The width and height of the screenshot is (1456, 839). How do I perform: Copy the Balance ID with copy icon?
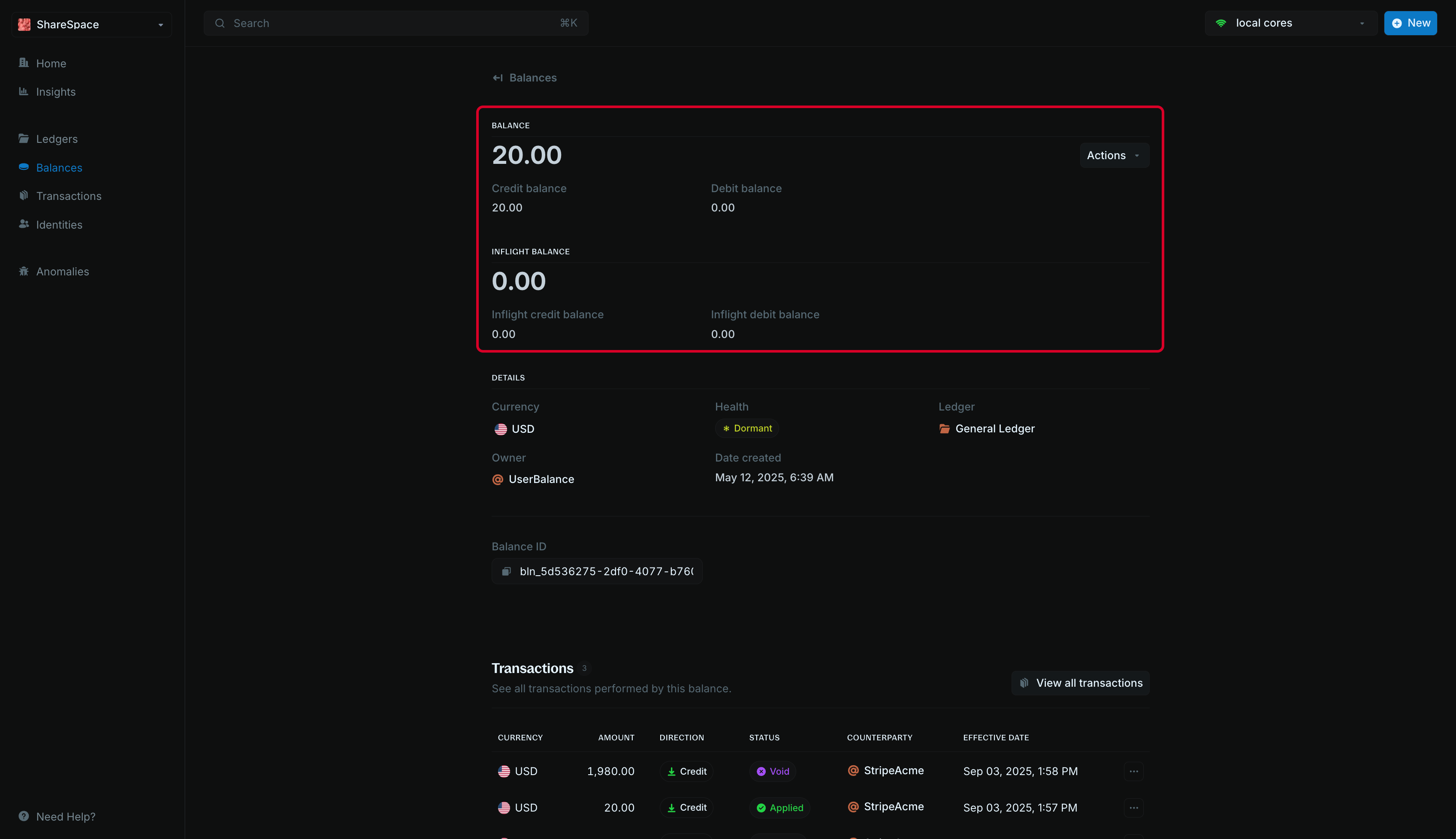tap(506, 571)
